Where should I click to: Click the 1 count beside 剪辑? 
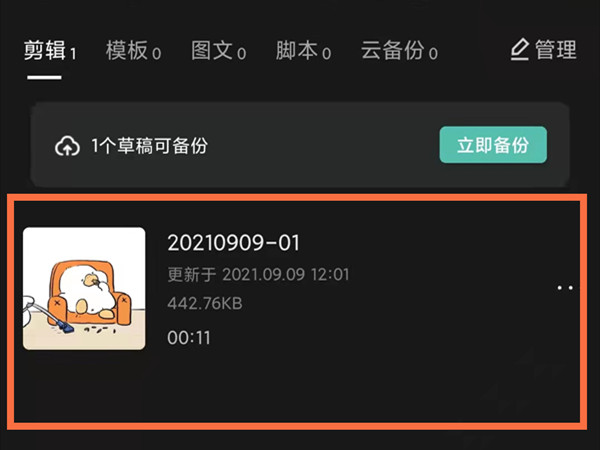[73, 54]
